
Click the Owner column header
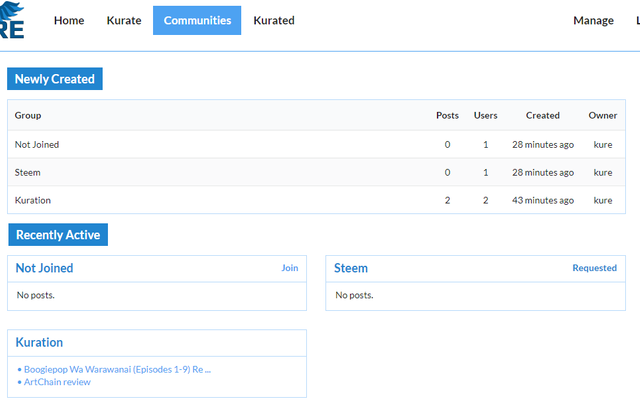point(603,116)
